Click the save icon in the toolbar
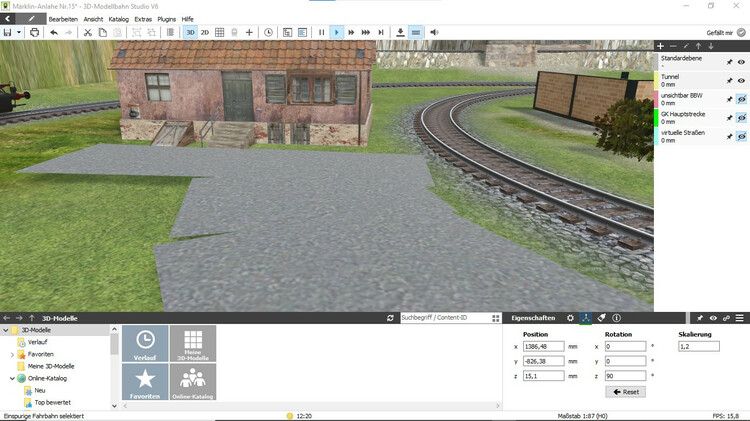The height and width of the screenshot is (421, 750). [7, 33]
